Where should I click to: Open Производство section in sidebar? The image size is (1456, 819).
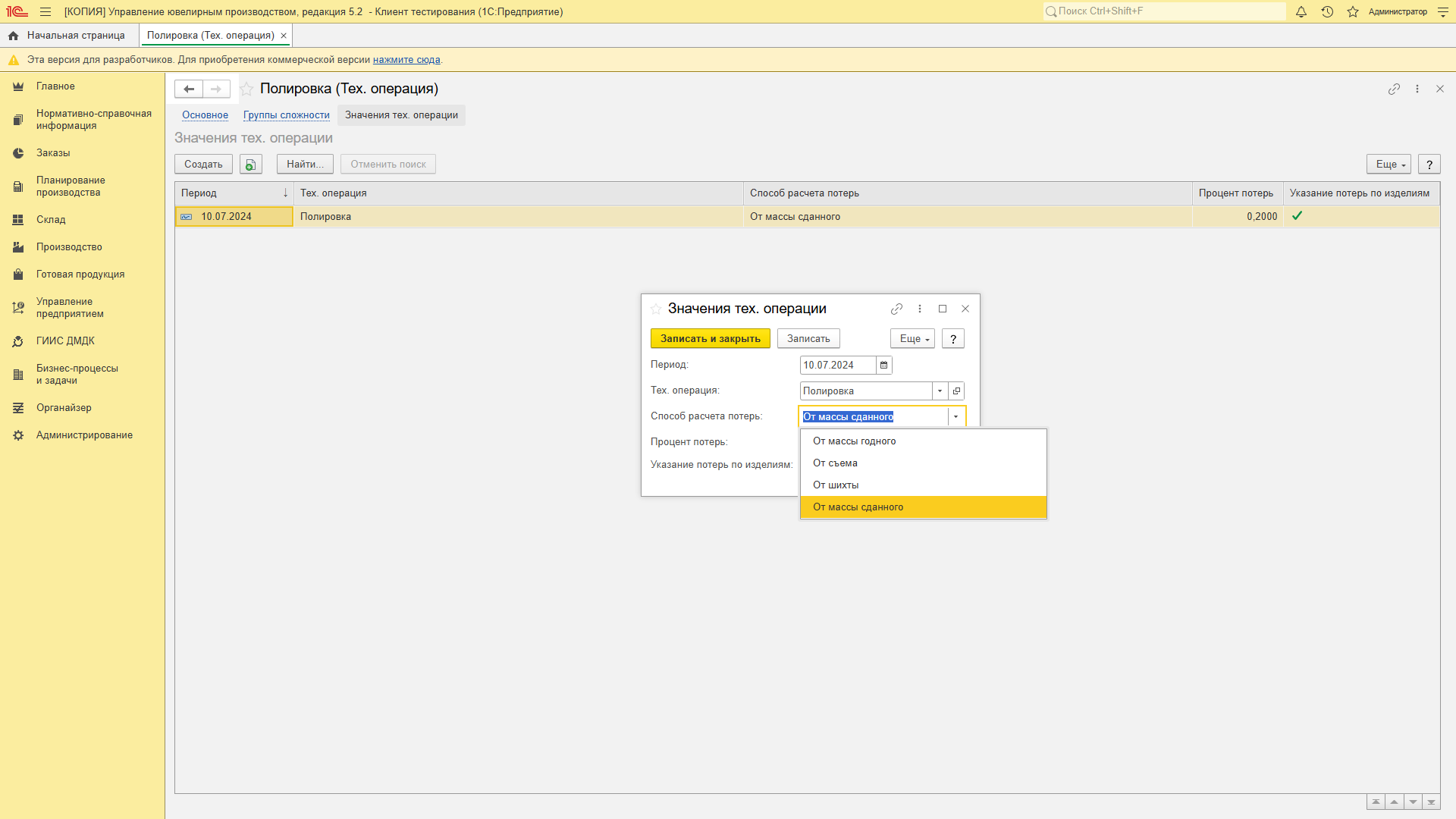point(69,247)
